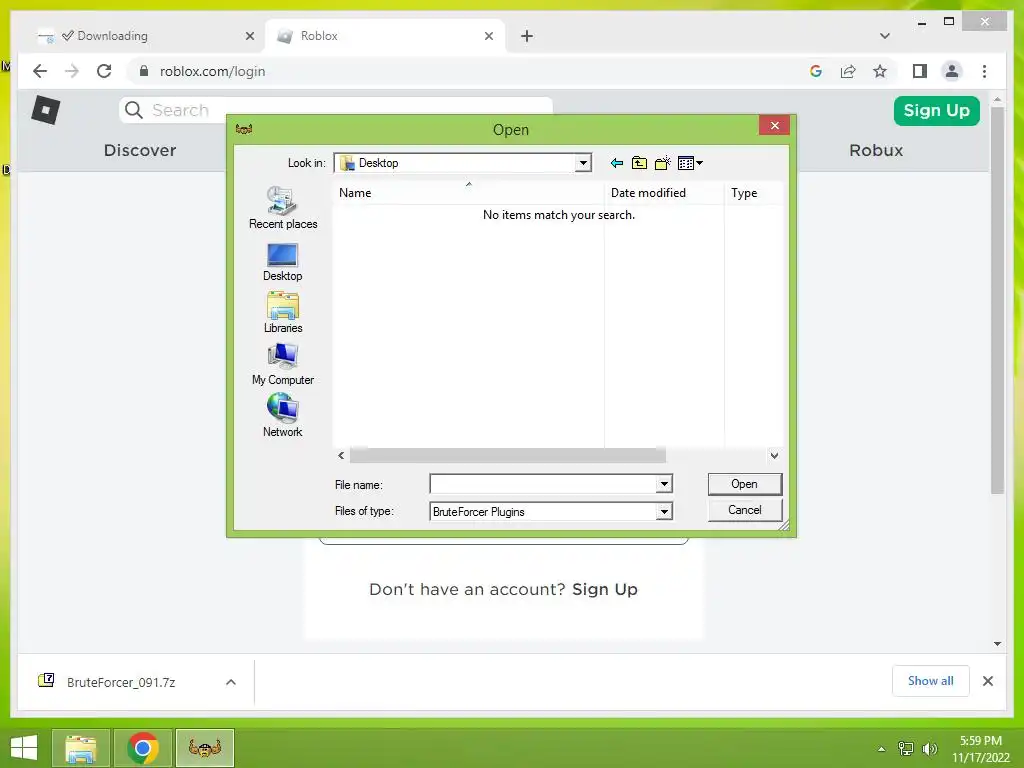Click the Roblox Search box

336,110
